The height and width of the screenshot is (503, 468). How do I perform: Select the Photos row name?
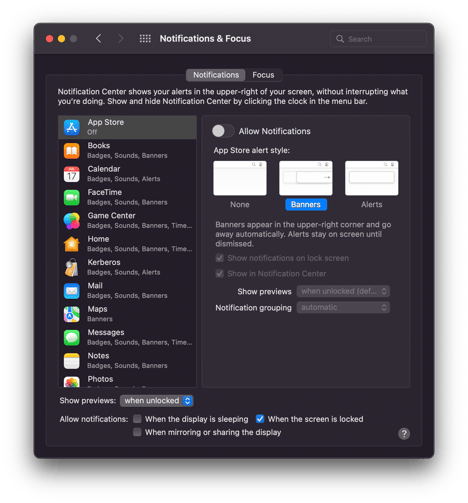(x=100, y=379)
